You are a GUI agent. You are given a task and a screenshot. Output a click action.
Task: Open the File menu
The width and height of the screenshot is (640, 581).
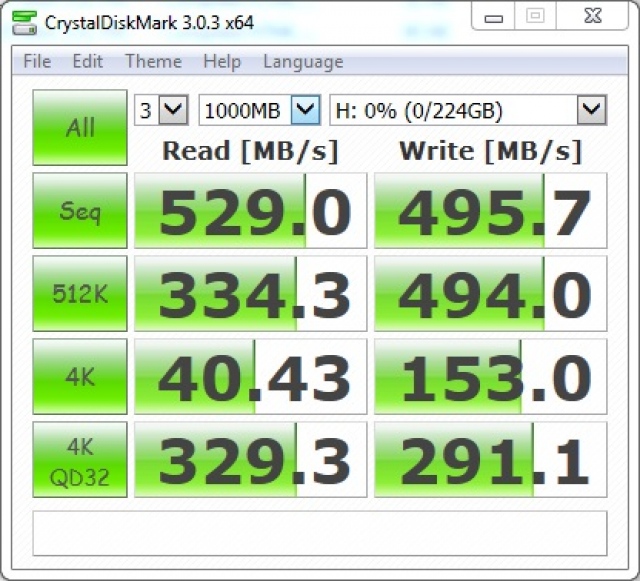click(37, 62)
